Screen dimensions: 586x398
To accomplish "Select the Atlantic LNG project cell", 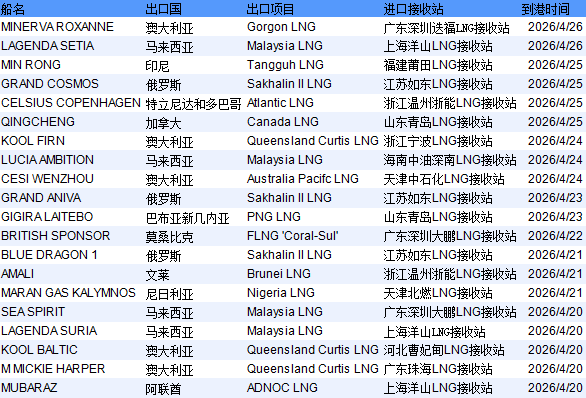I will (280, 103).
